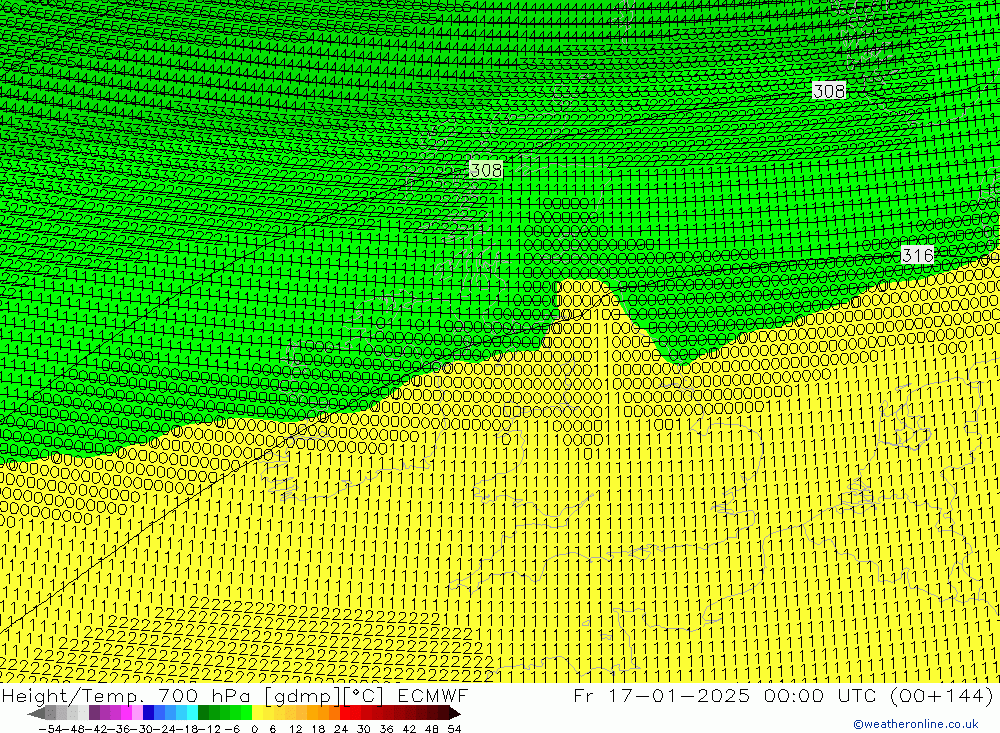
Task: Open the weatheronline.co.uk copyright link
Action: tap(916, 724)
